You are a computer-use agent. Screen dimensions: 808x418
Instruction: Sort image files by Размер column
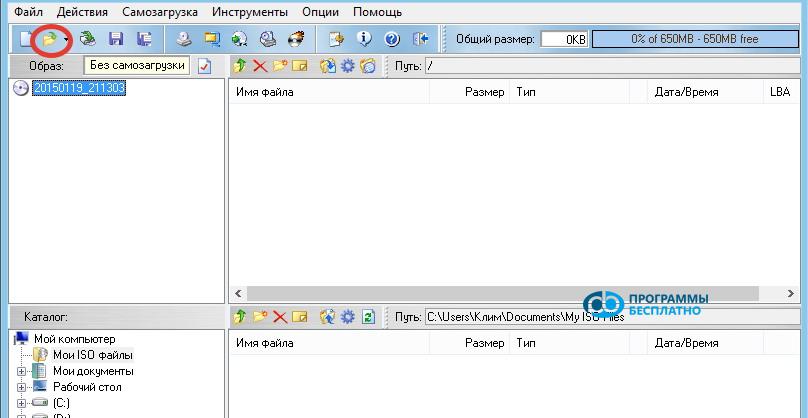(x=469, y=92)
